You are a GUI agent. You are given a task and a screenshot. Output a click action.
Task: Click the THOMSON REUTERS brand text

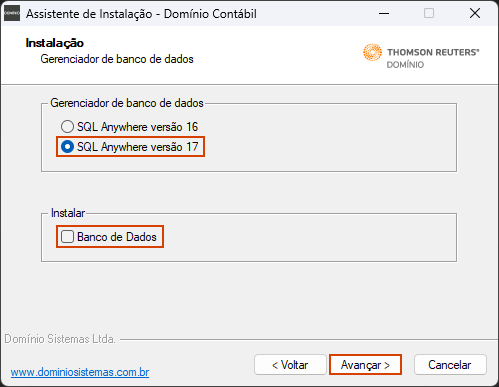(x=433, y=52)
